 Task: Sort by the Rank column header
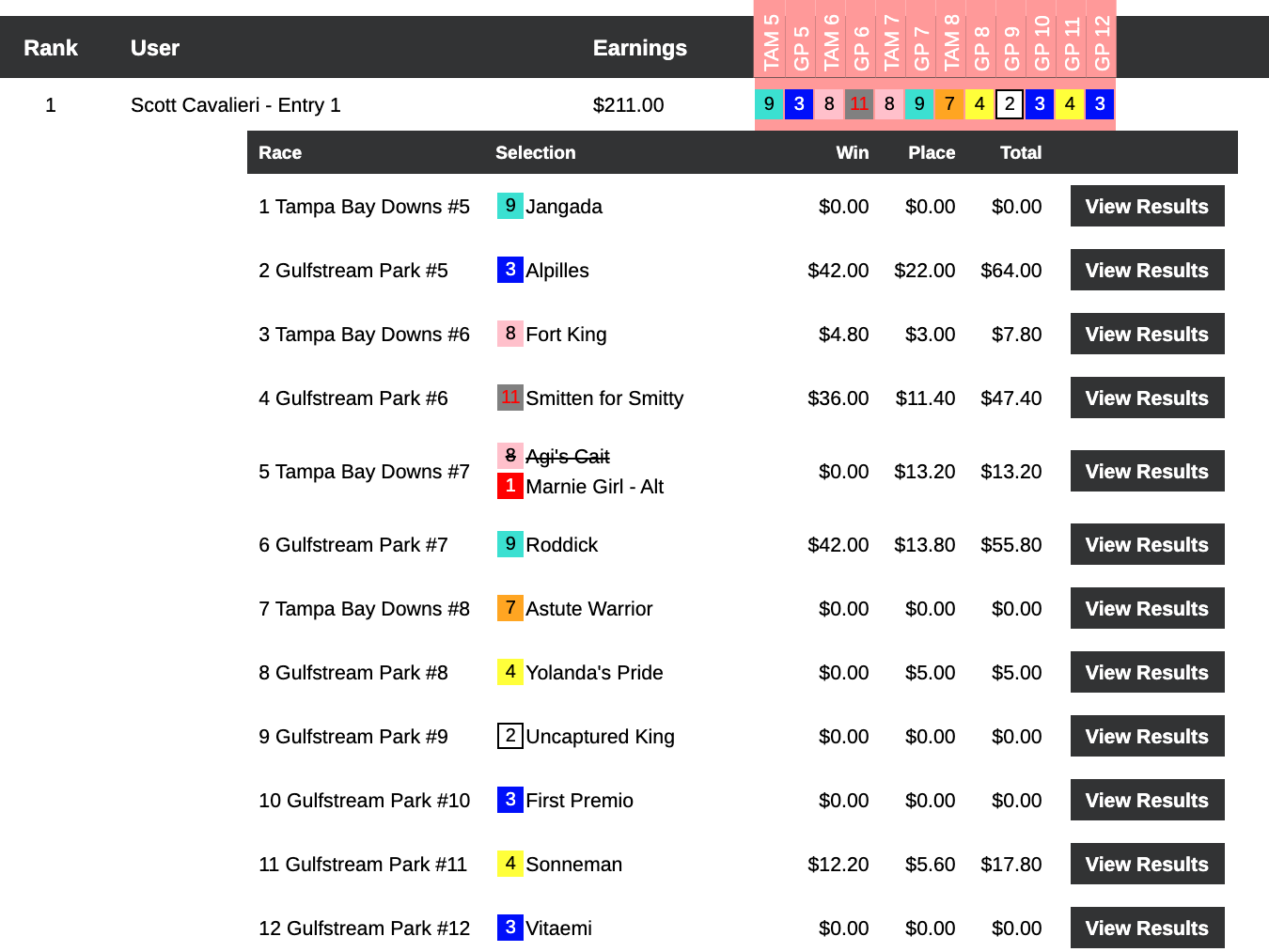pos(51,48)
